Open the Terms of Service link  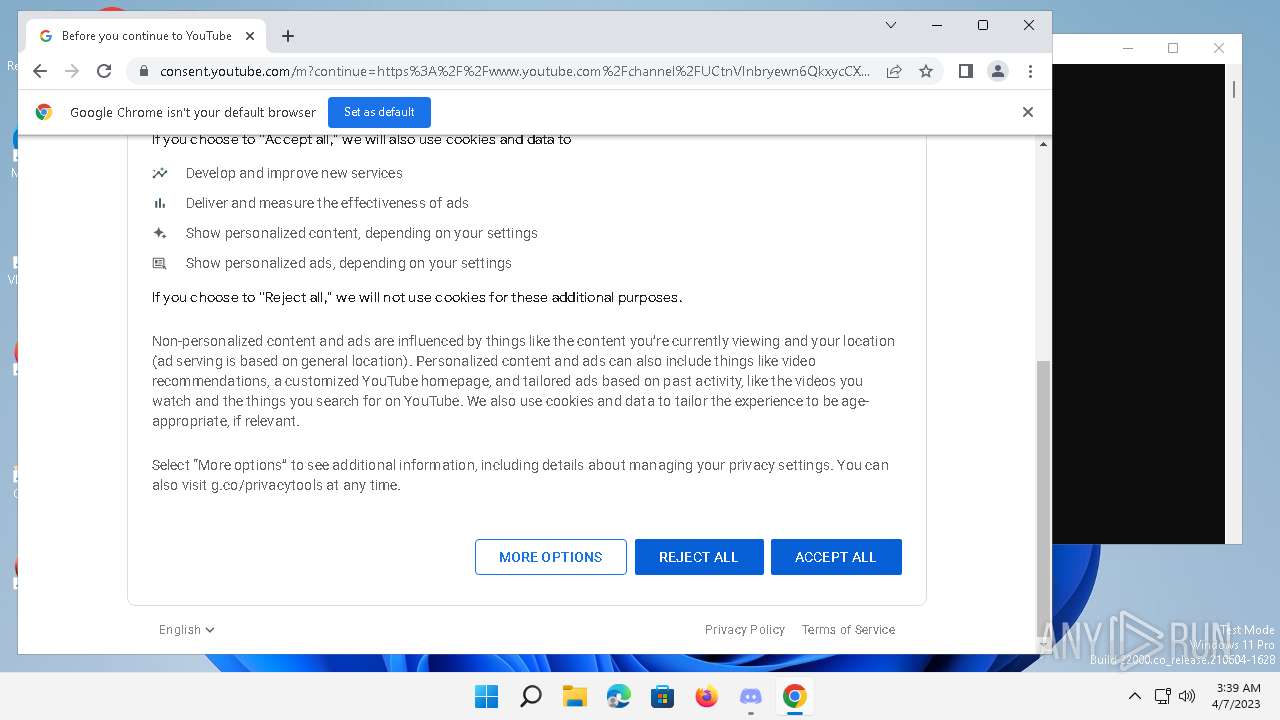[848, 630]
